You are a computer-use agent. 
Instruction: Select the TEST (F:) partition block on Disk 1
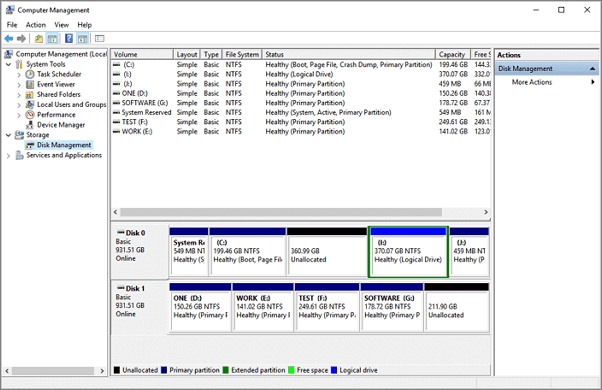pyautogui.click(x=327, y=307)
